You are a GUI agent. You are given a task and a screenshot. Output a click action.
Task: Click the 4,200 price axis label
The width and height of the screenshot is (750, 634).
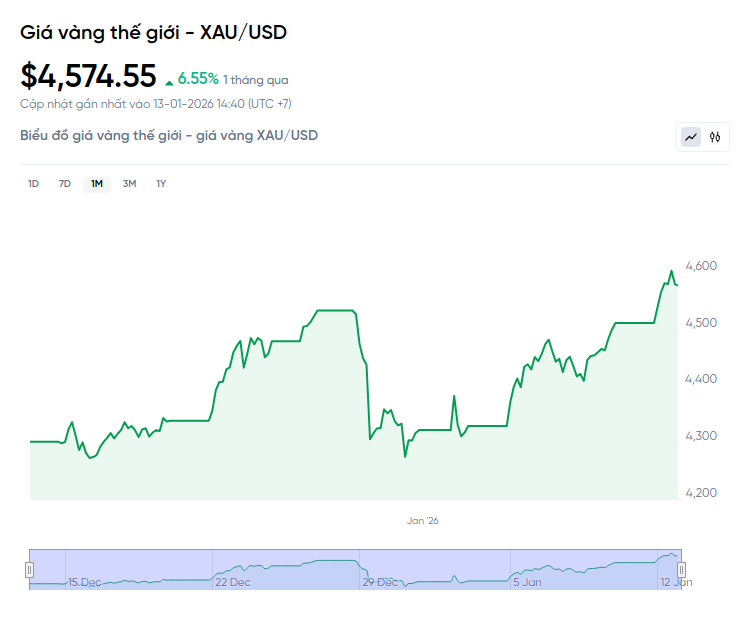click(703, 493)
